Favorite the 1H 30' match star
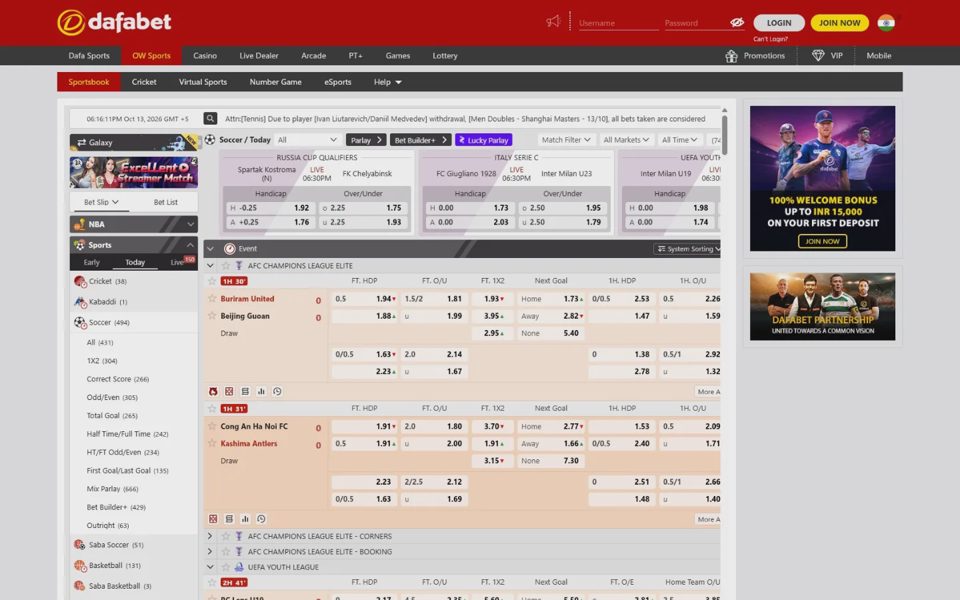 click(212, 281)
